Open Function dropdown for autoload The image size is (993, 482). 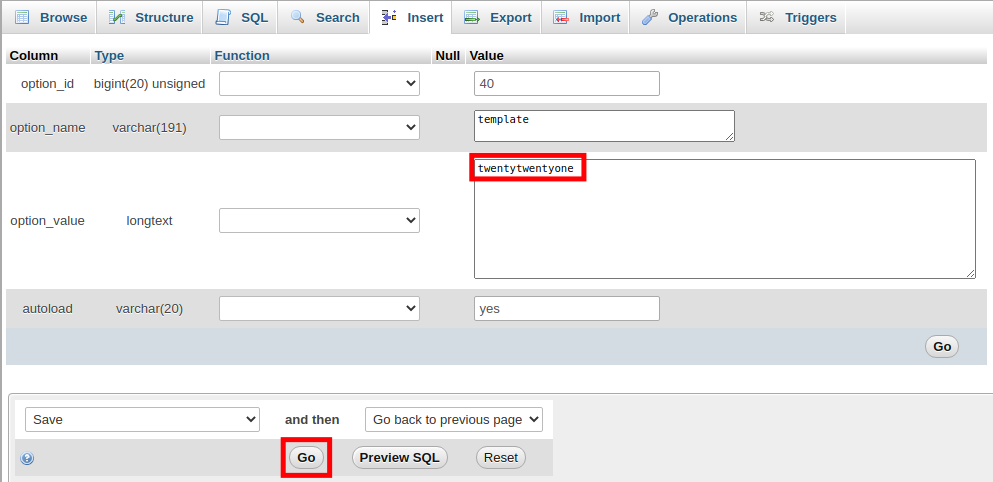319,308
